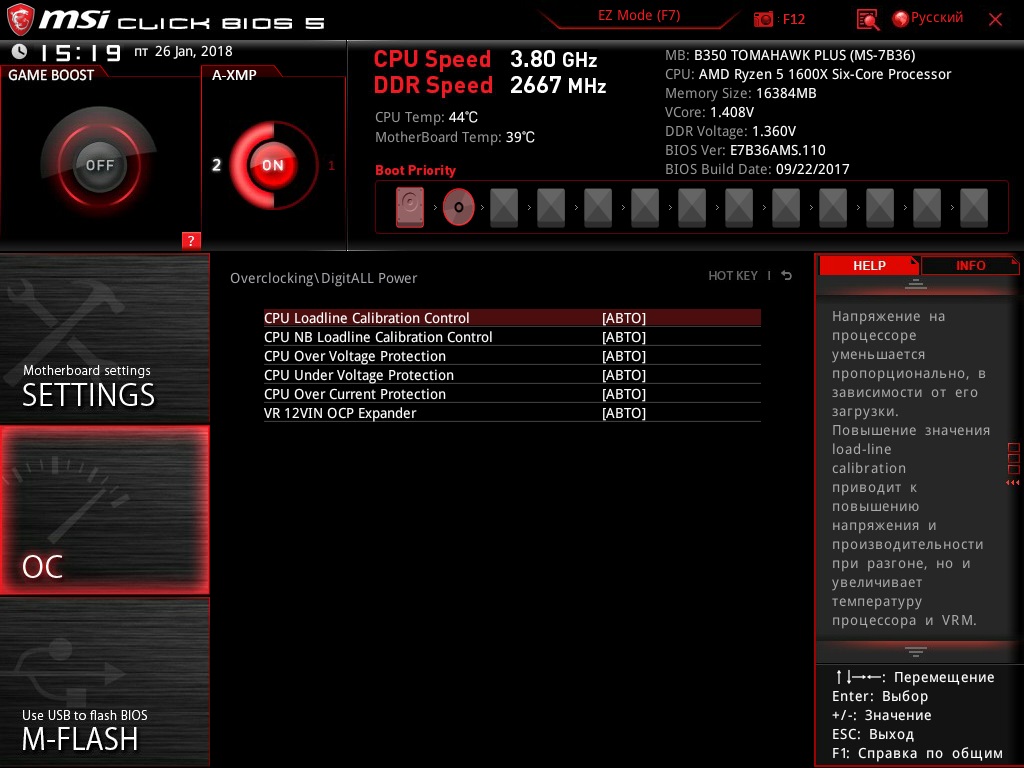1024x768 pixels.
Task: Open the INFO tab
Action: tap(970, 266)
